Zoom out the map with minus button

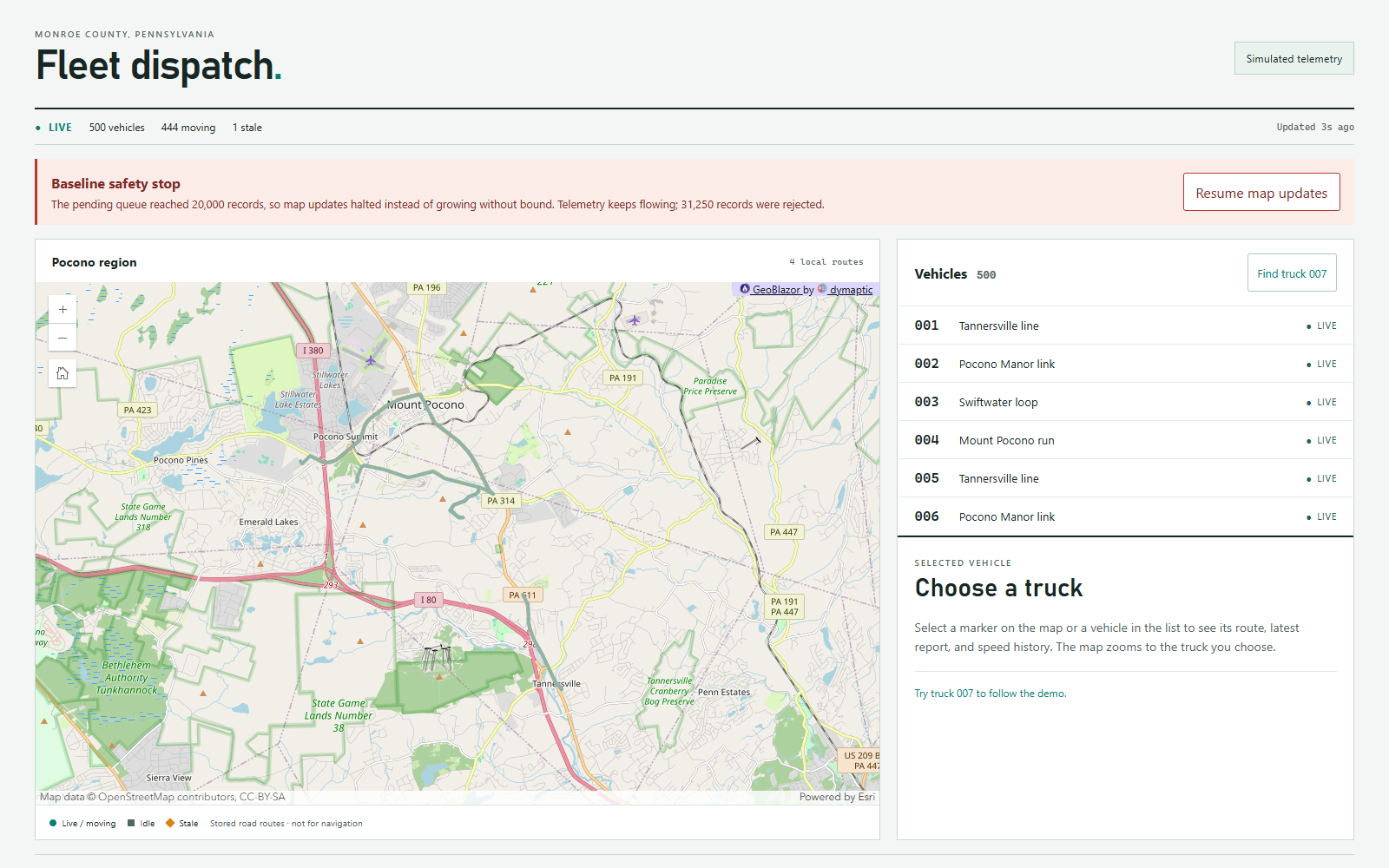[x=63, y=338]
